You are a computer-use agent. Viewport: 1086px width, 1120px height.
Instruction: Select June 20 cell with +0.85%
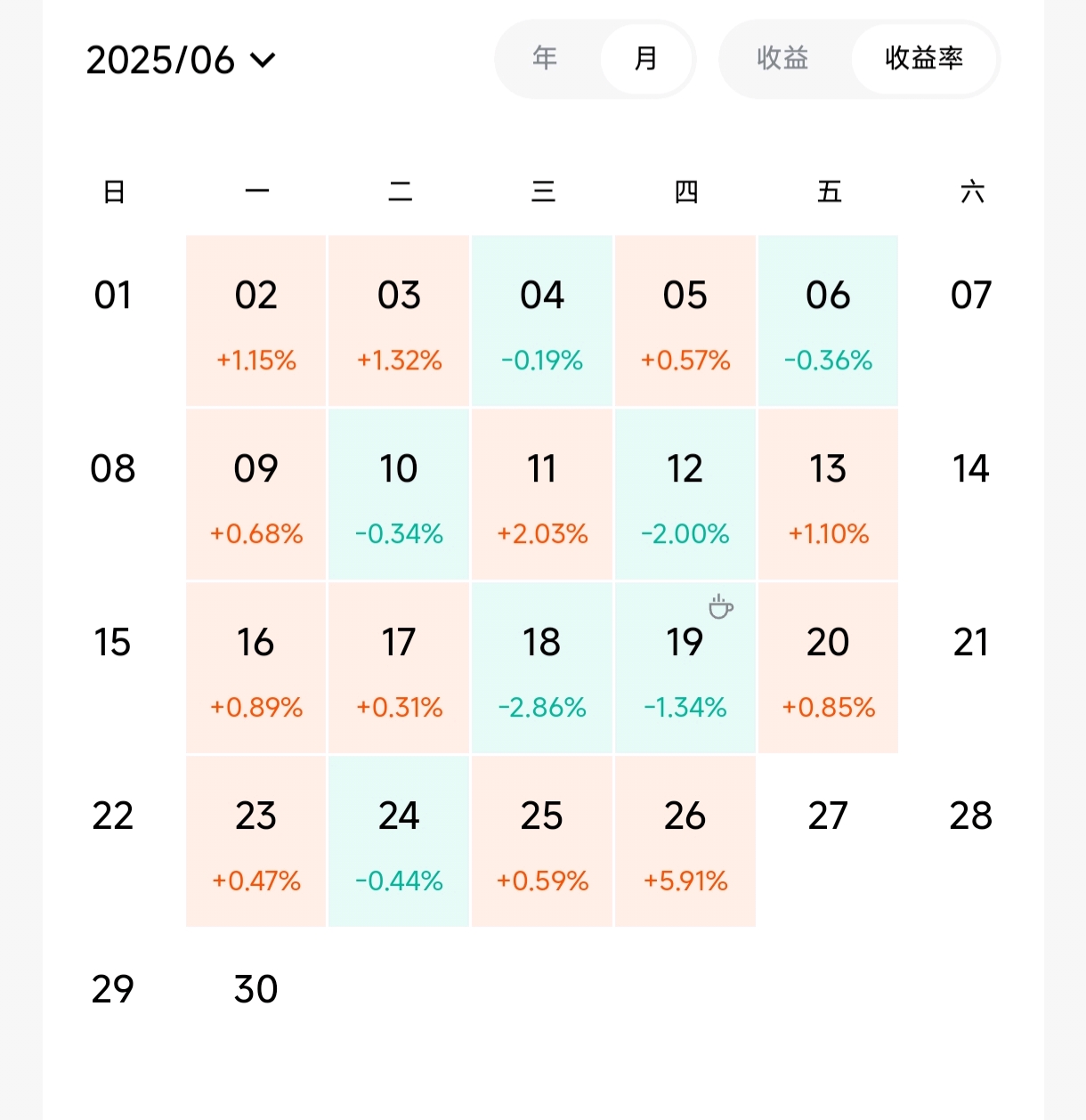tap(828, 668)
